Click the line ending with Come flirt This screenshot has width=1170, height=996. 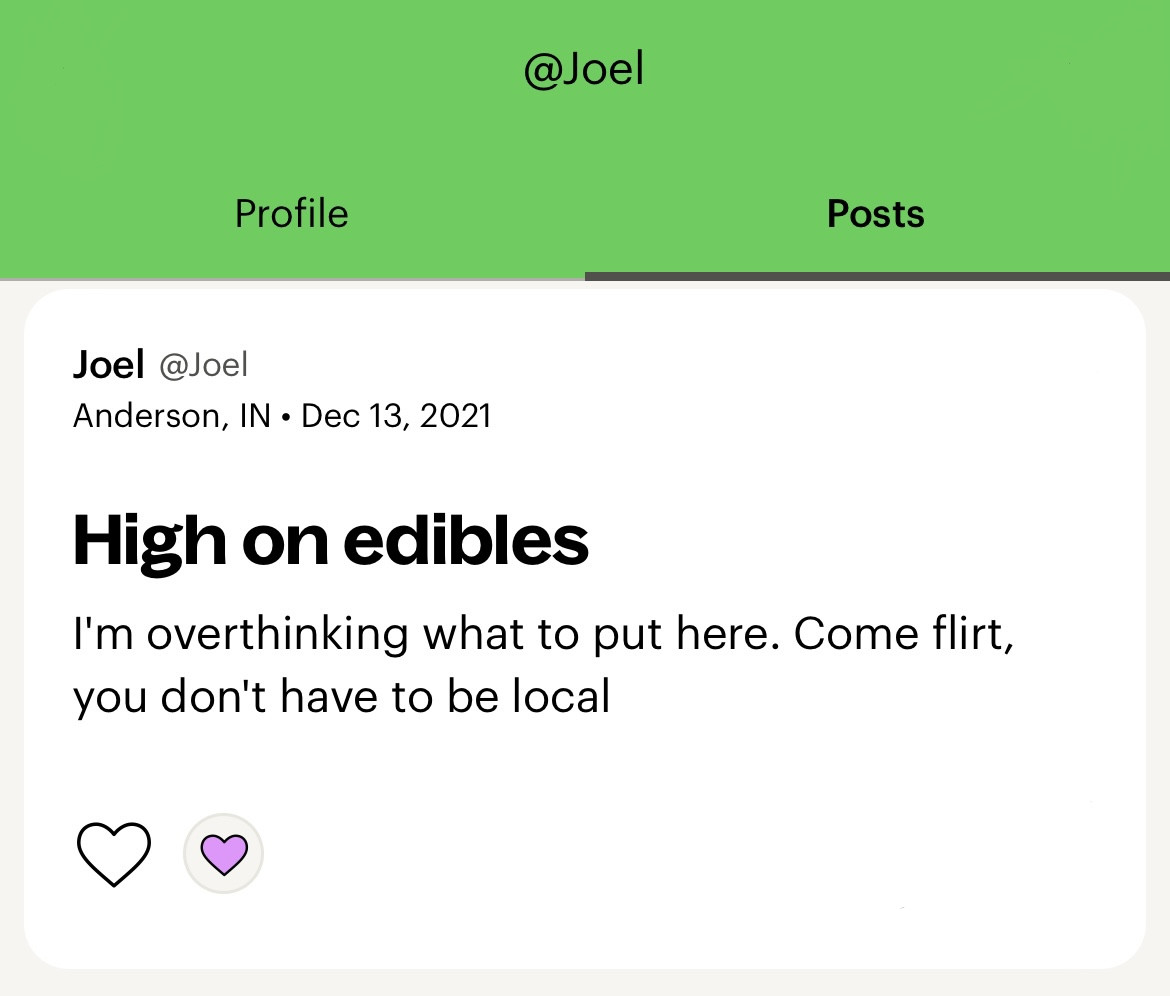(543, 634)
